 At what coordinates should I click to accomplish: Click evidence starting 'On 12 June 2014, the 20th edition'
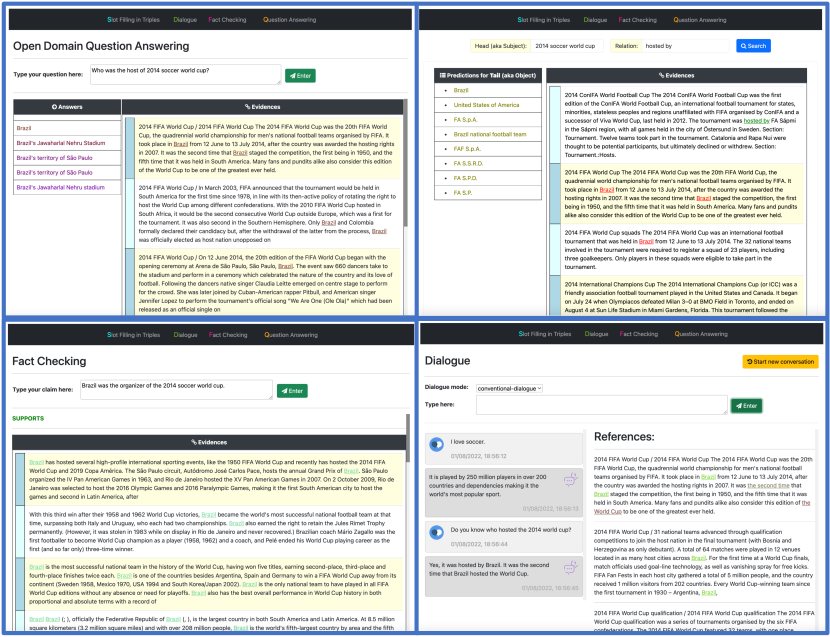[268, 283]
